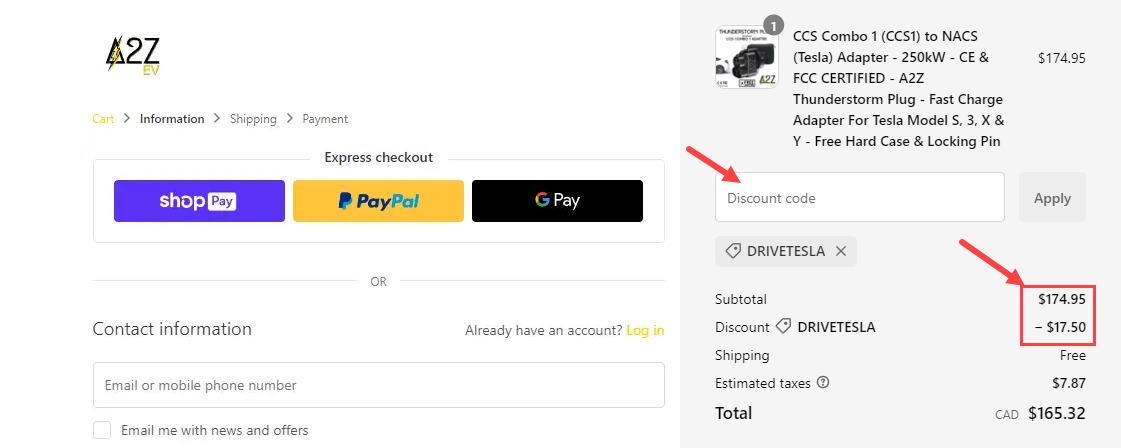Image resolution: width=1121 pixels, height=448 pixels.
Task: Select the Information breadcrumb step
Action: point(172,119)
